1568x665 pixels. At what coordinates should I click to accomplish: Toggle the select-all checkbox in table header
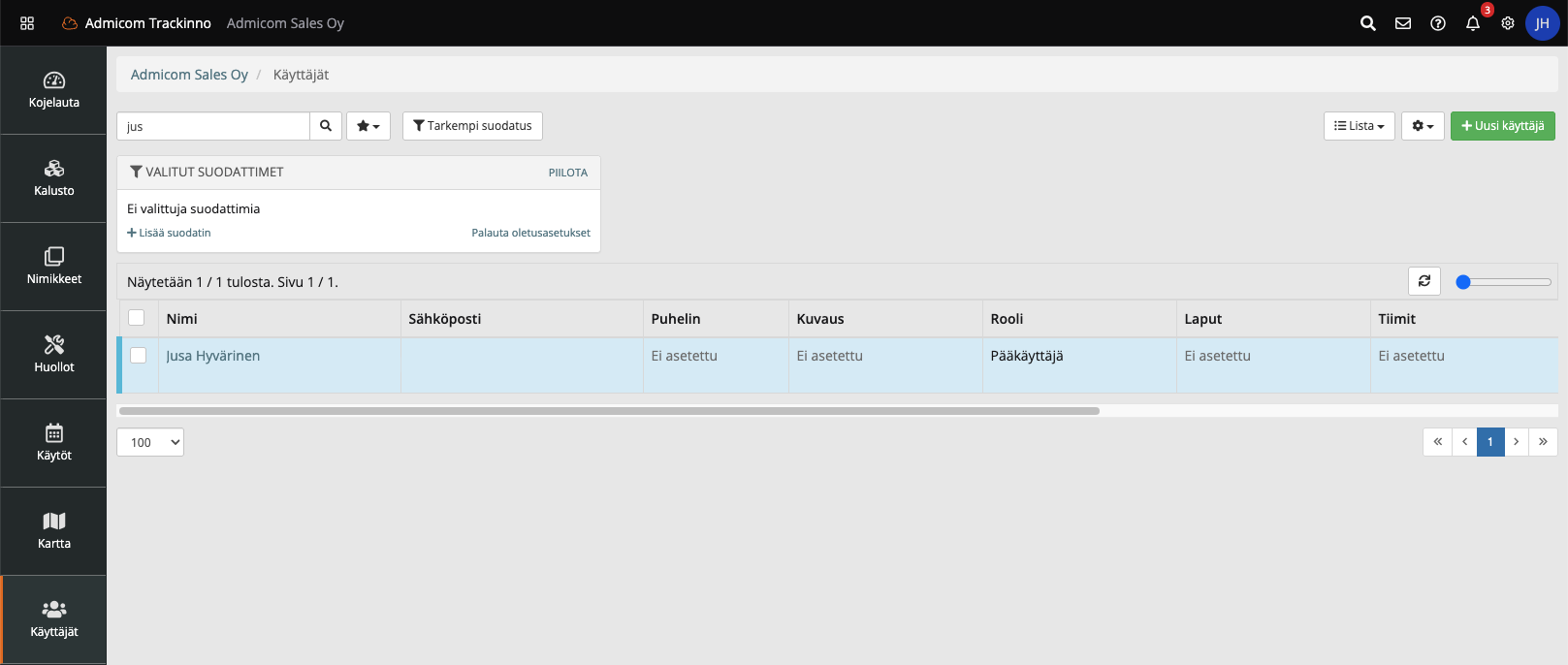click(x=137, y=318)
